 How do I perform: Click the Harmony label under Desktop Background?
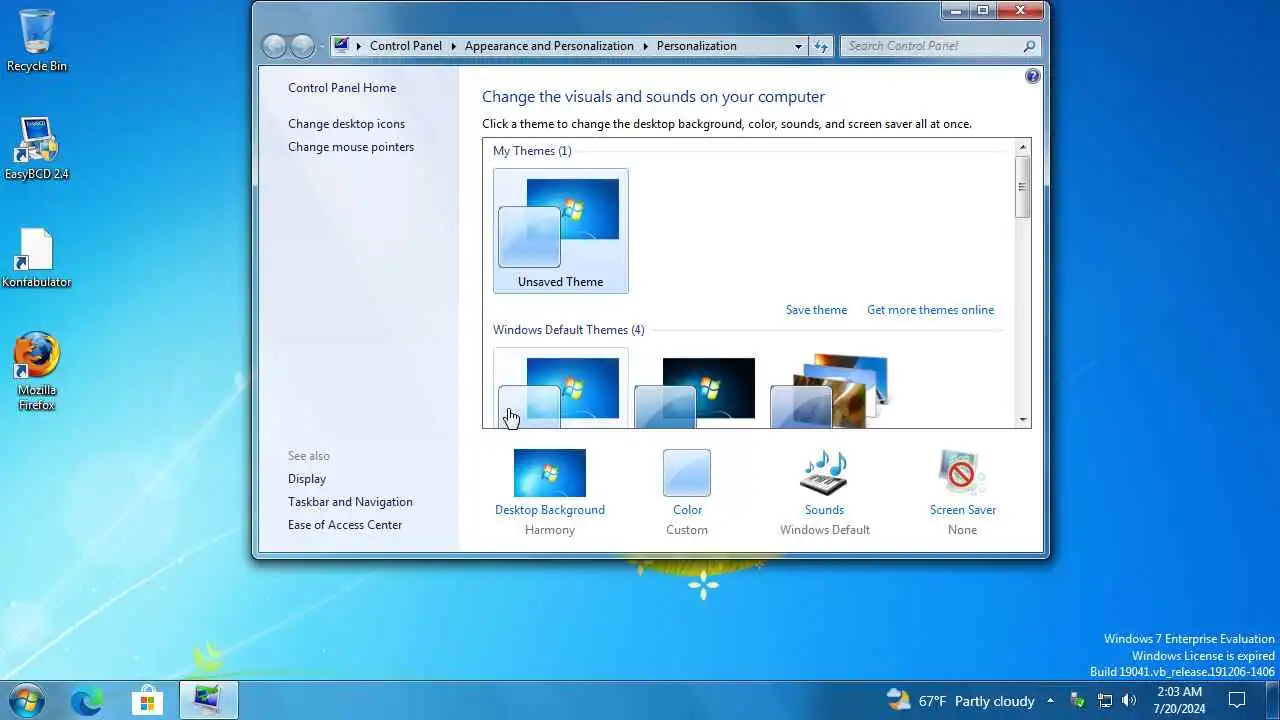click(550, 530)
